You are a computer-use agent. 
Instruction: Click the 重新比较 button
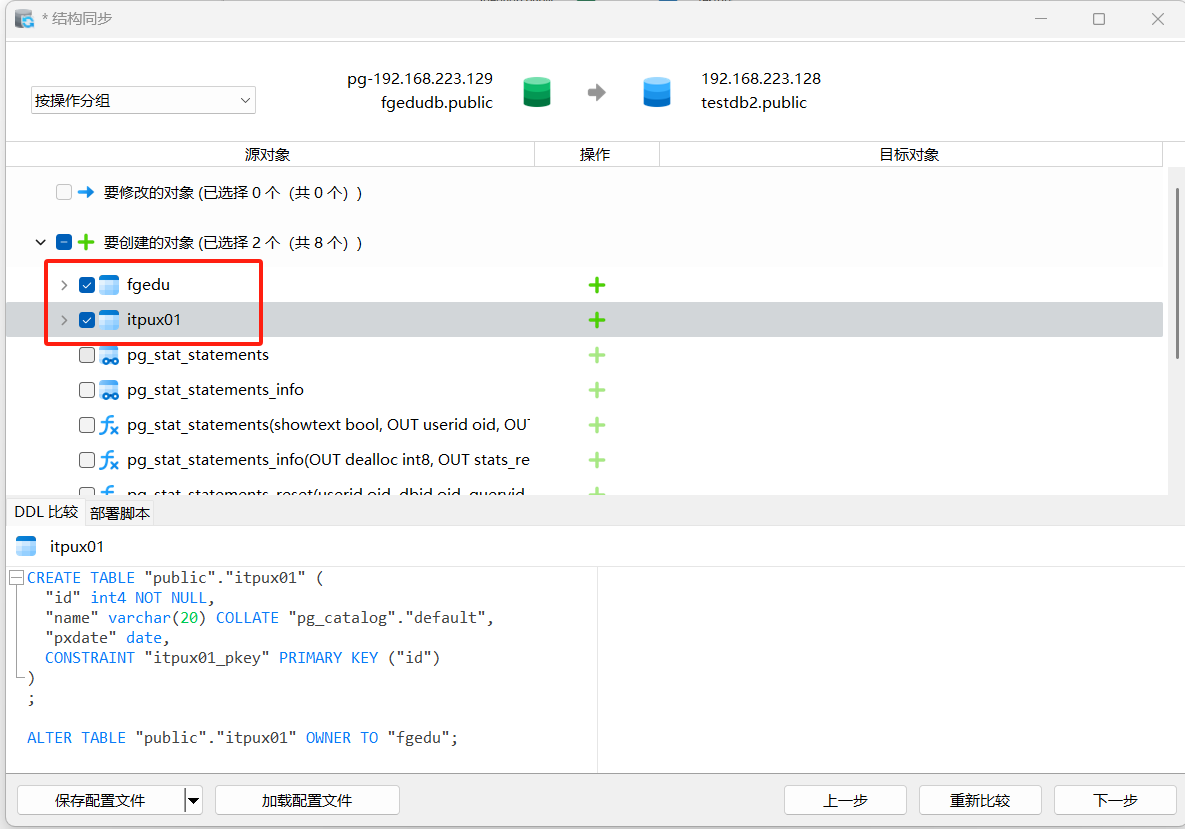(x=980, y=800)
